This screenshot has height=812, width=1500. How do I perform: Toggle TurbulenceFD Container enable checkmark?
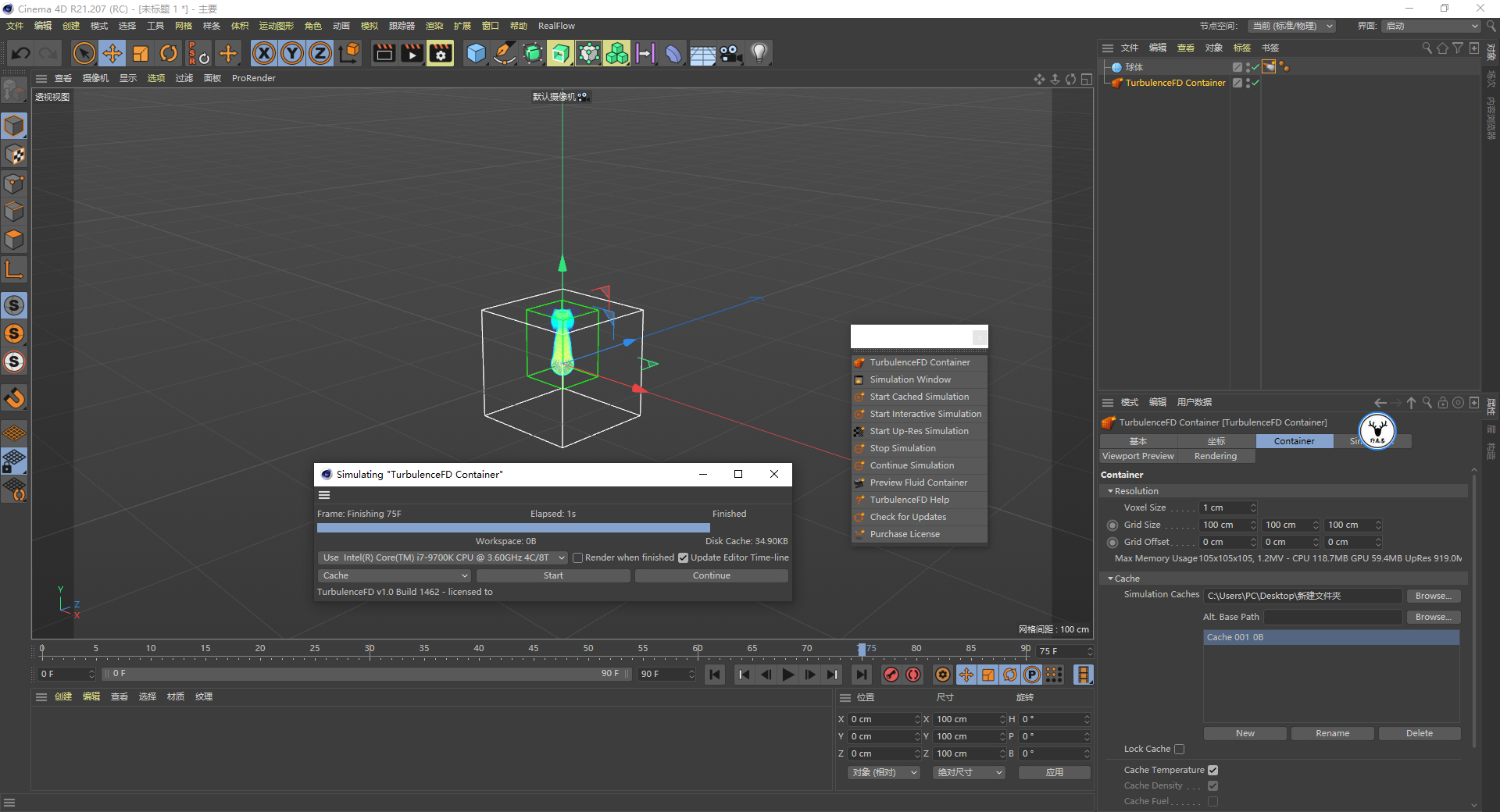[1256, 83]
